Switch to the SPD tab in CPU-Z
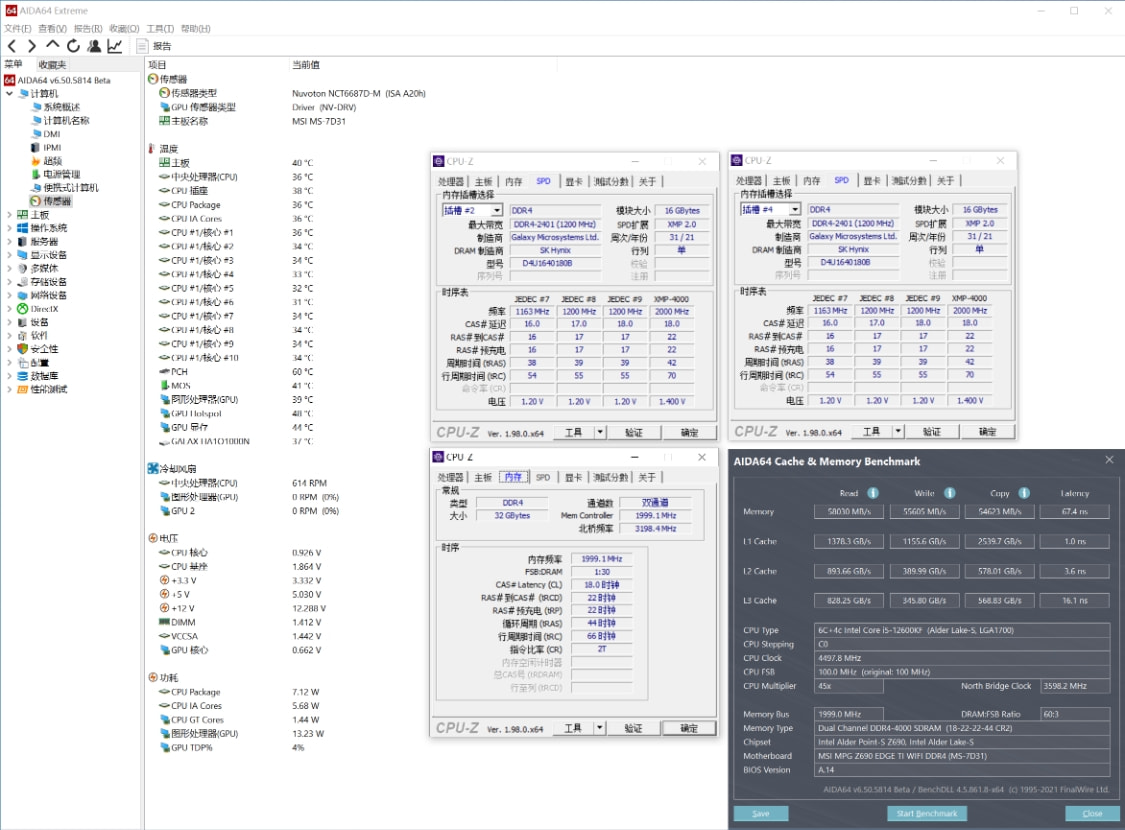 coord(543,181)
